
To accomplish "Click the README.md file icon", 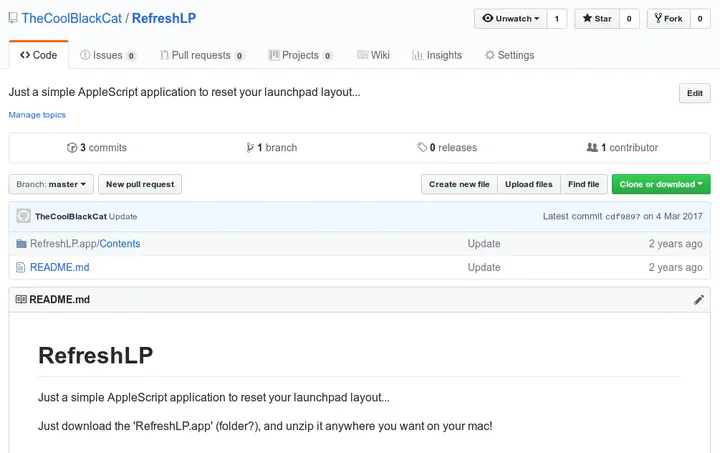I will coord(21,268).
